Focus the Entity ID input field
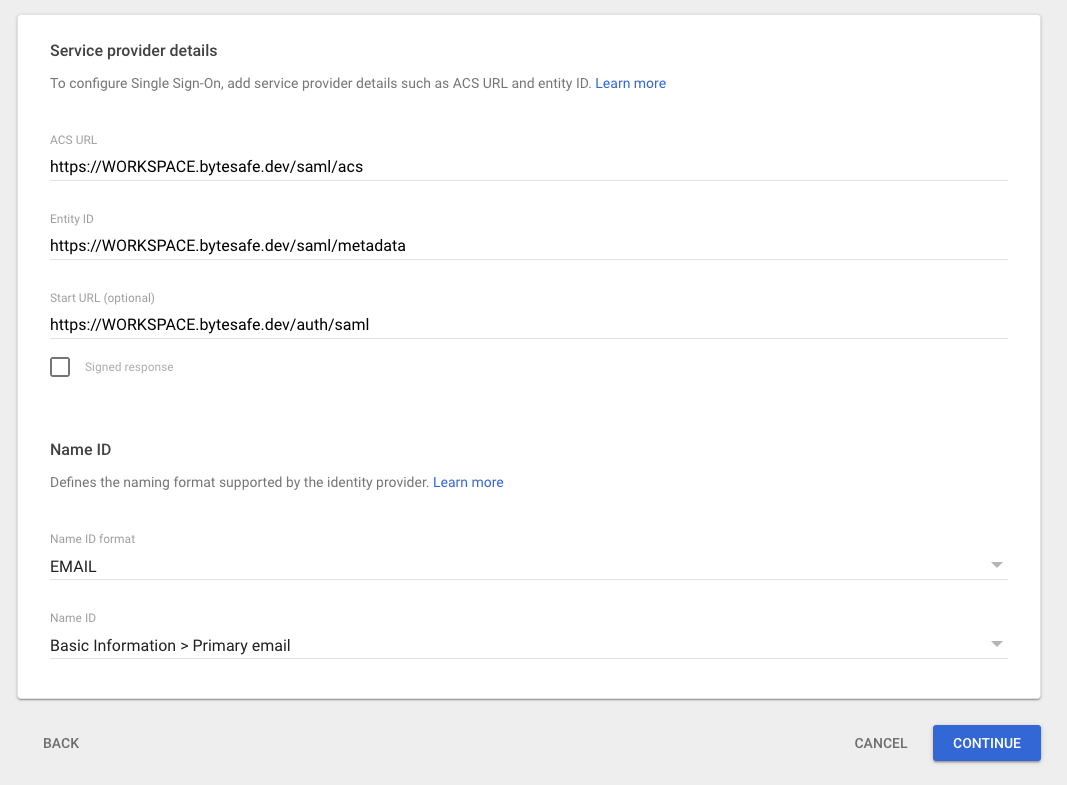Screen dimensions: 1067x785 529,246
